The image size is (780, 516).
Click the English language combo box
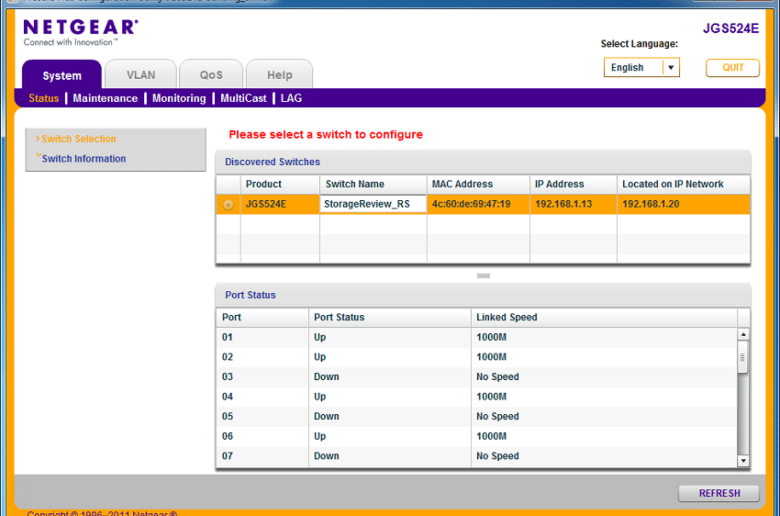641,68
